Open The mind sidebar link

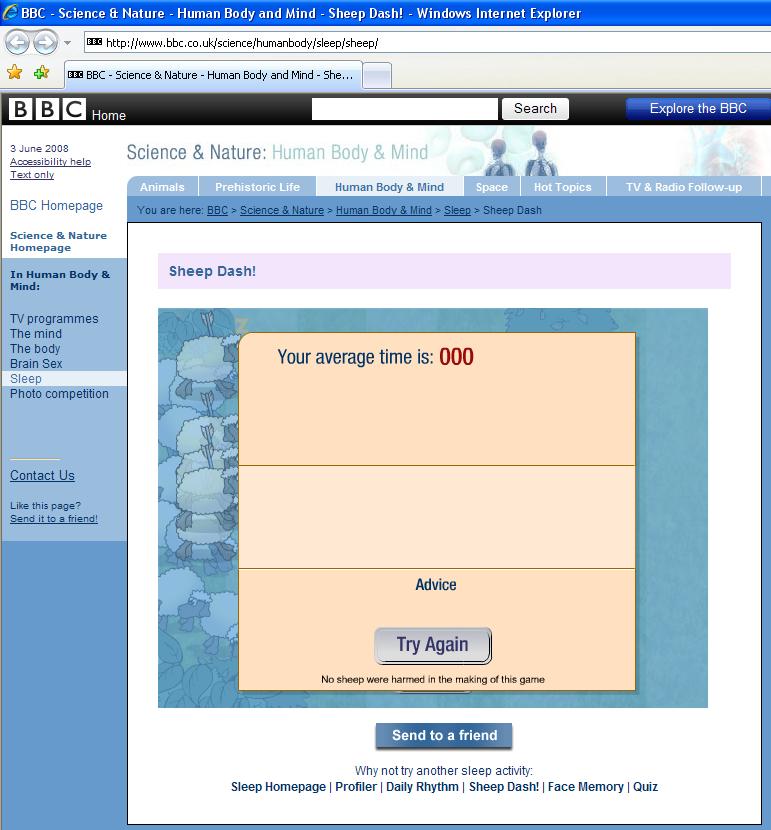(x=36, y=333)
